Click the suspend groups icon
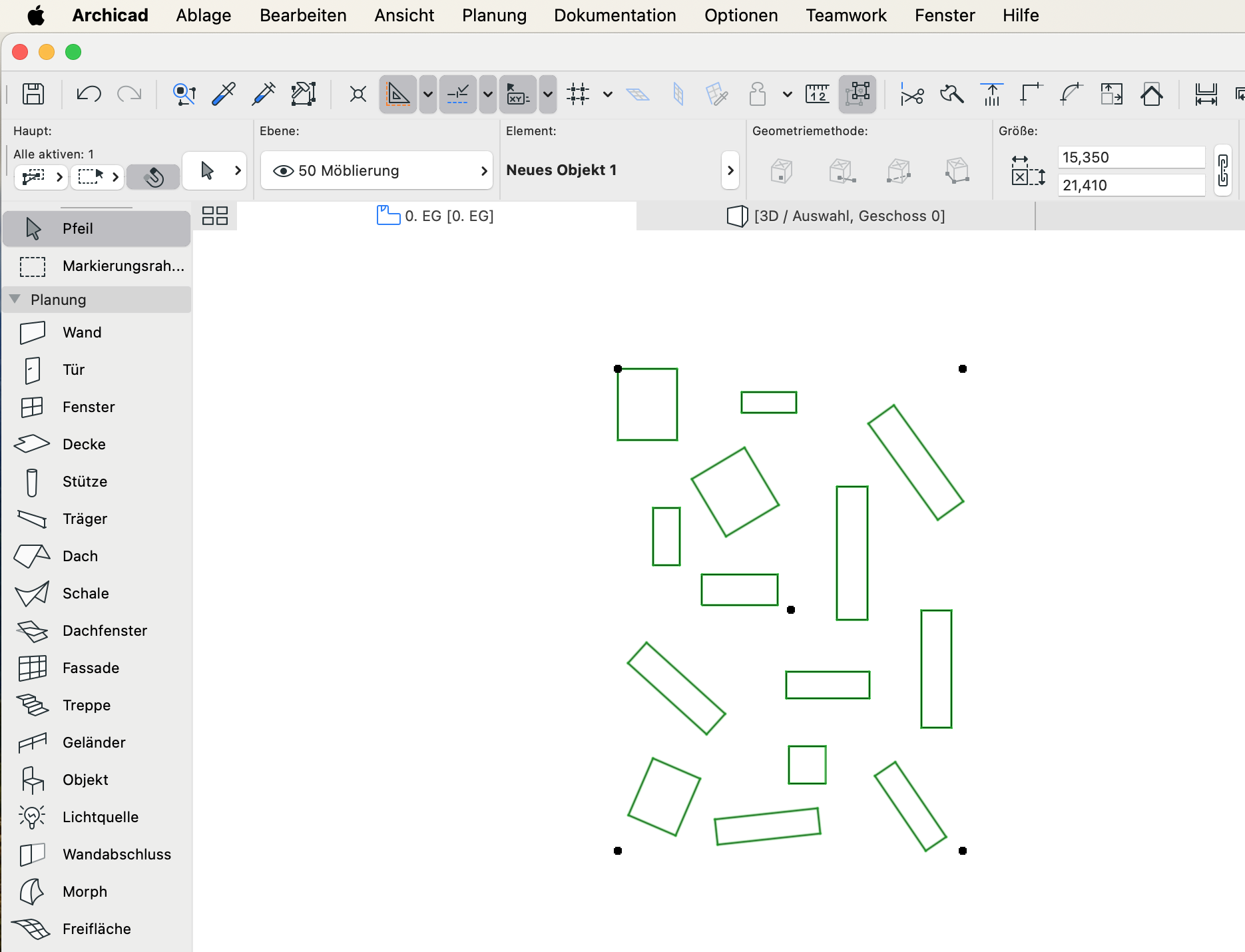 (x=858, y=94)
